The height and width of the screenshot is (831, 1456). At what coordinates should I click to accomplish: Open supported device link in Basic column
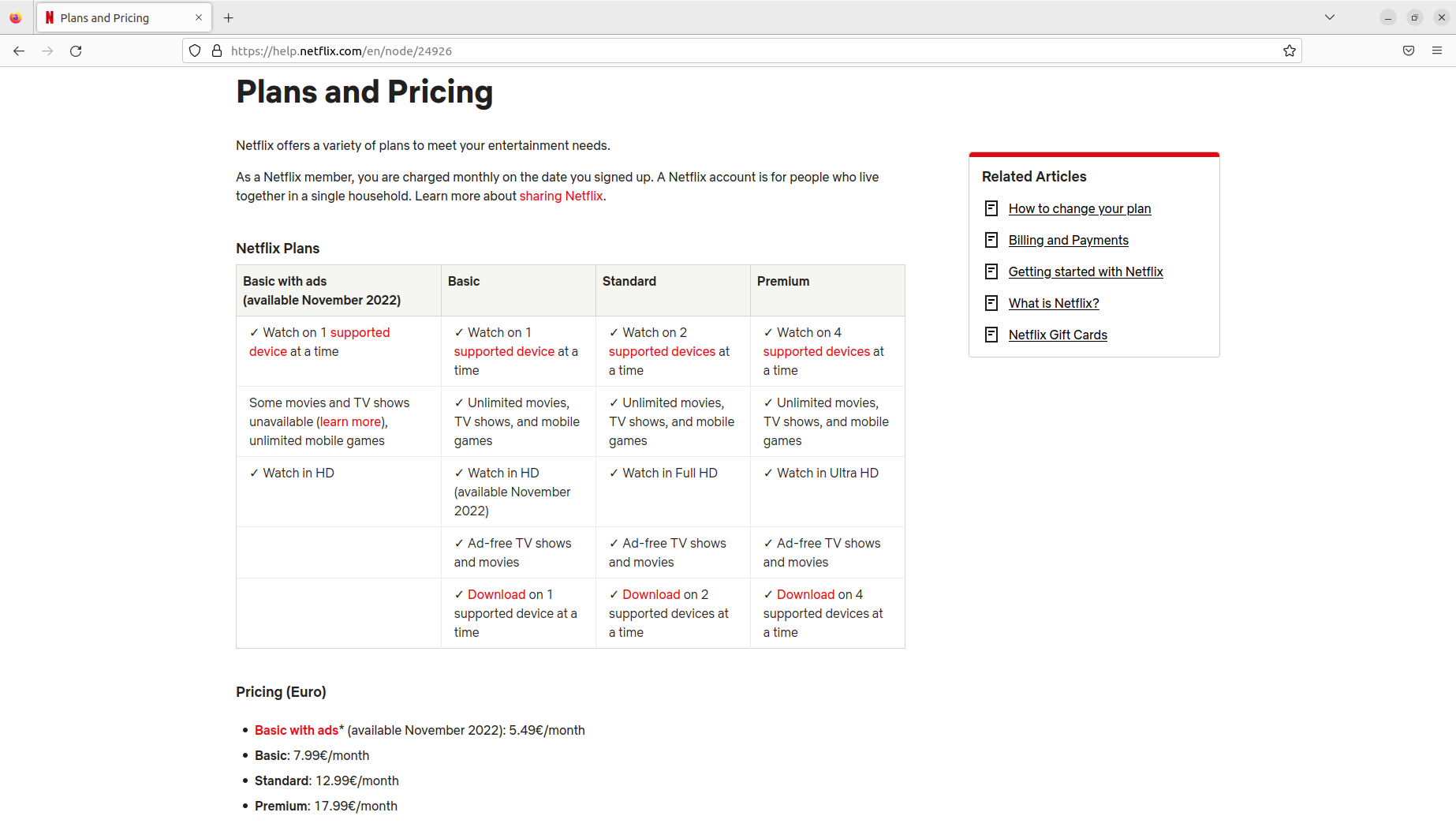(x=504, y=351)
